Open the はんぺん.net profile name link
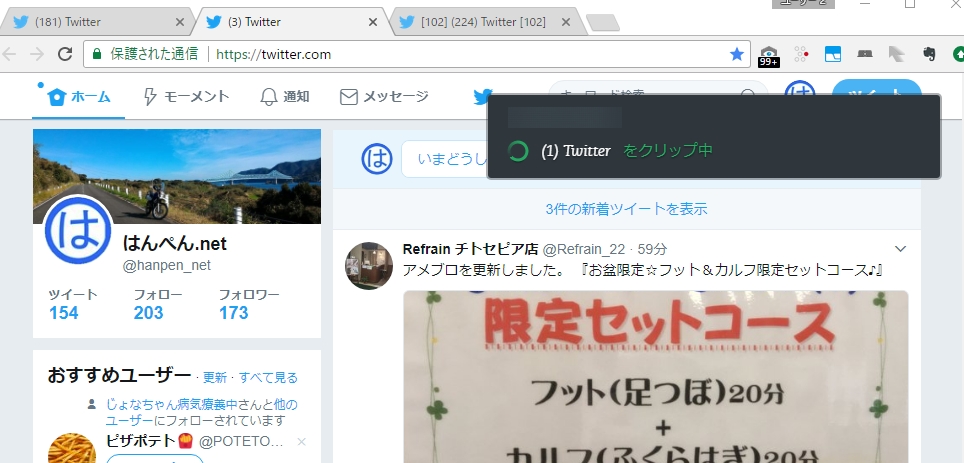 tap(175, 243)
